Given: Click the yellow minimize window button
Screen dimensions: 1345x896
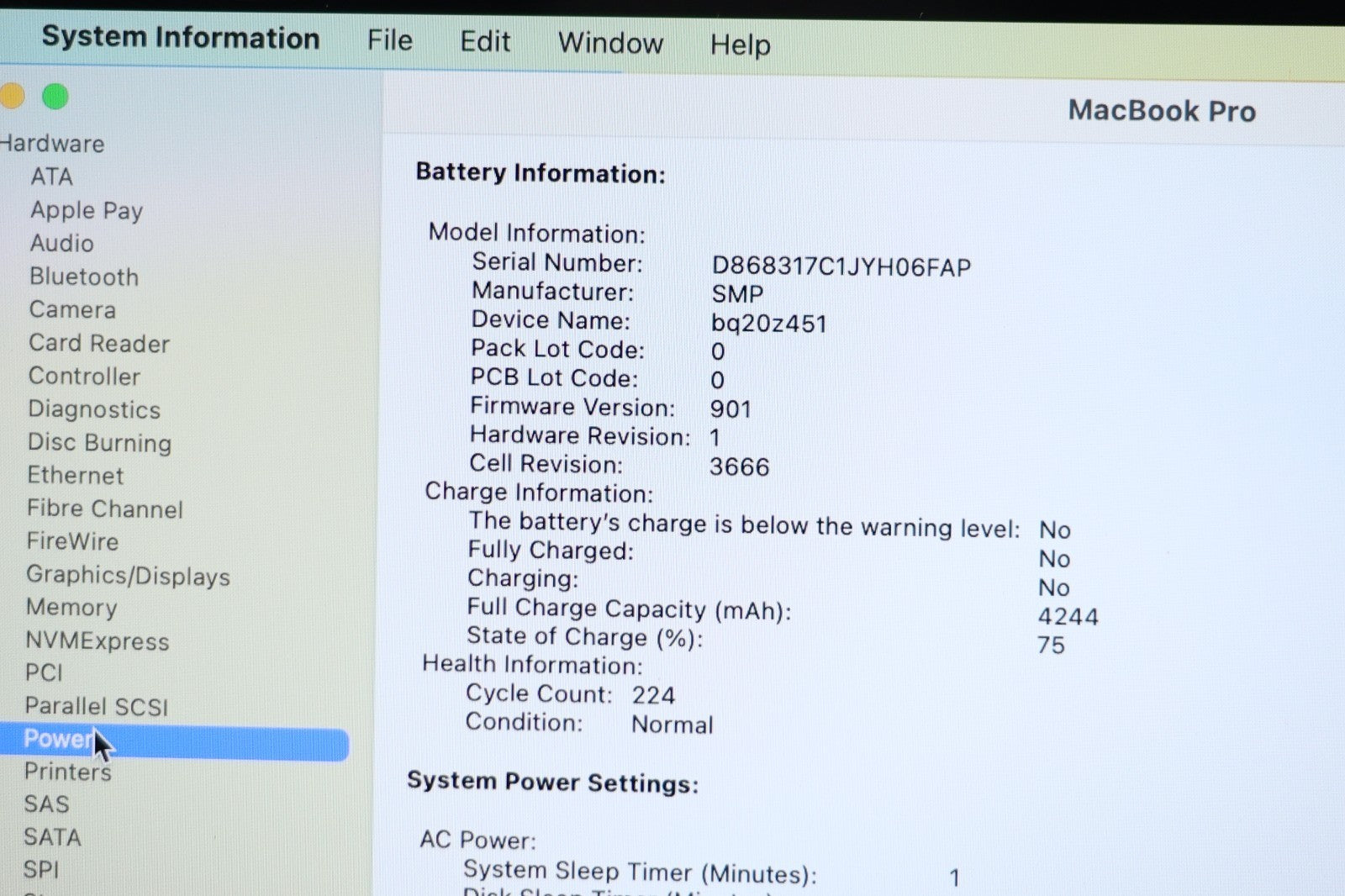Looking at the screenshot, I should tap(11, 96).
